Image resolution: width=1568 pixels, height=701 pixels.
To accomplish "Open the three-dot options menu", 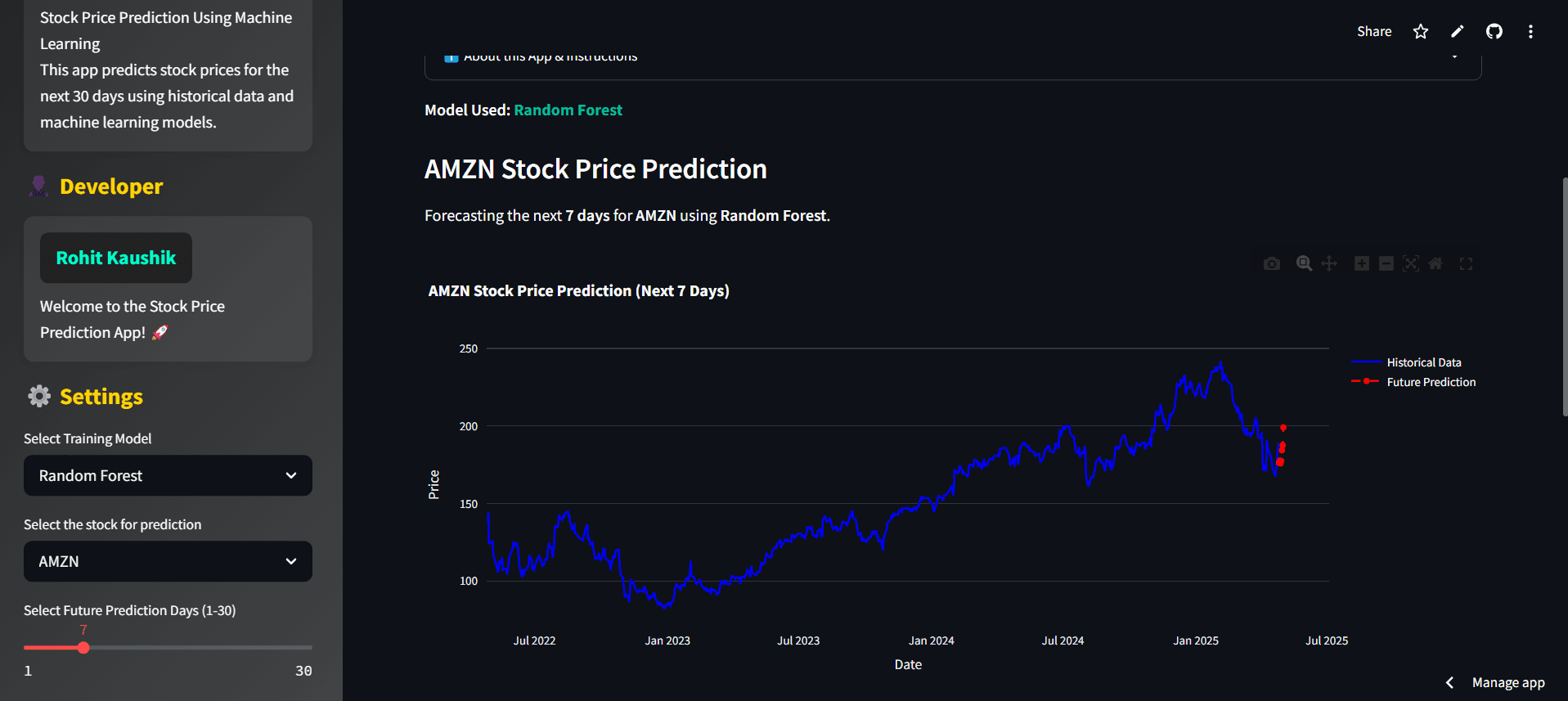I will point(1530,31).
